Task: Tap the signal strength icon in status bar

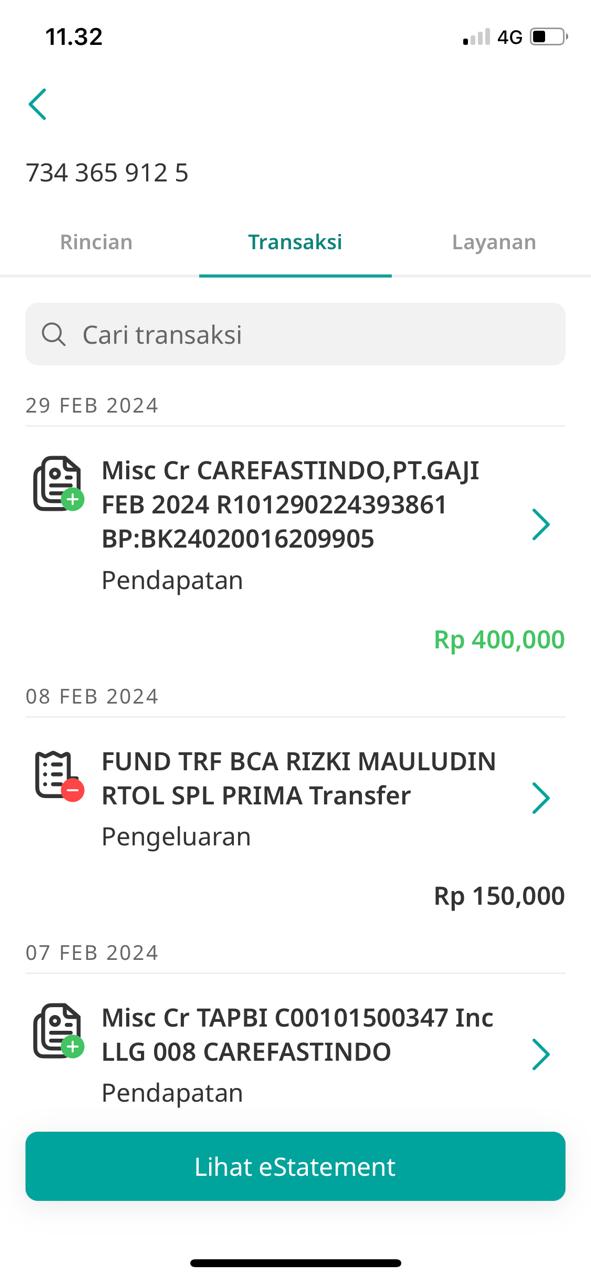Action: click(x=476, y=37)
